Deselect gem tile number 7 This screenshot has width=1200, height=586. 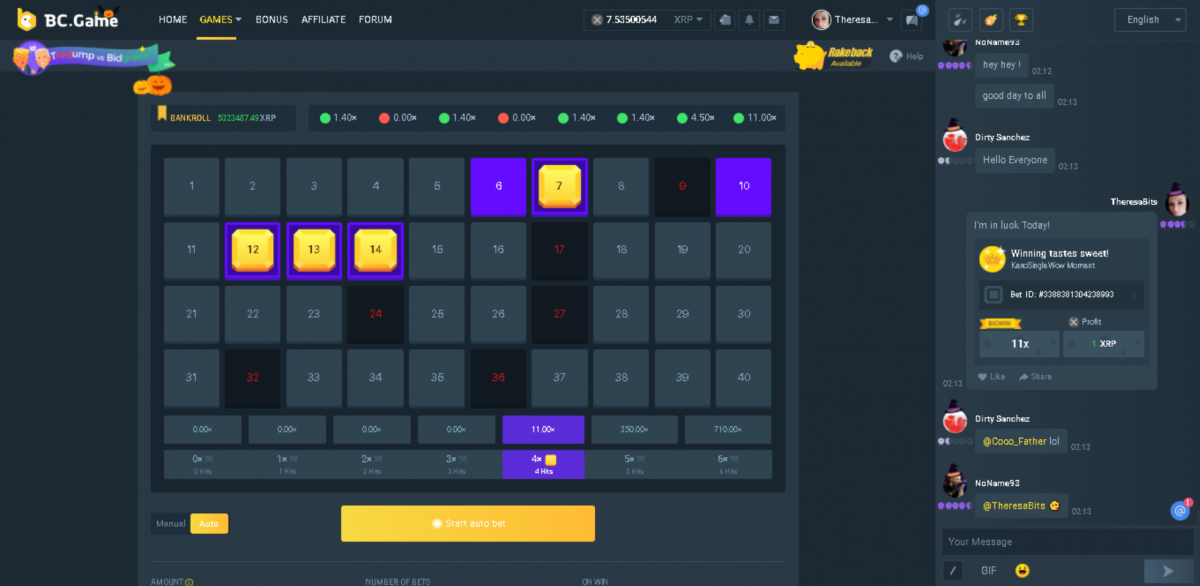(x=559, y=186)
